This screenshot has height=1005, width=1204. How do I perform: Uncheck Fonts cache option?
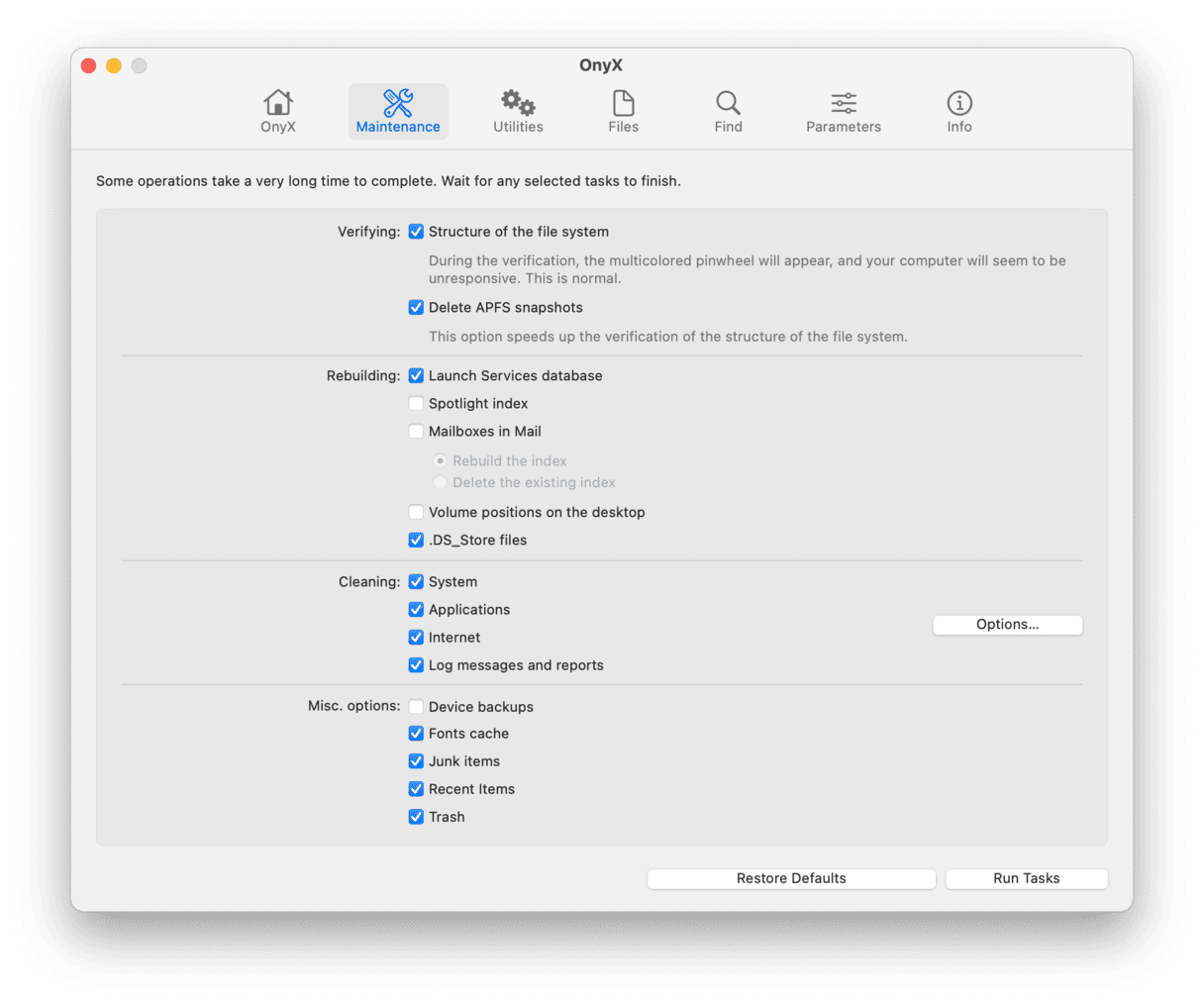(x=416, y=734)
